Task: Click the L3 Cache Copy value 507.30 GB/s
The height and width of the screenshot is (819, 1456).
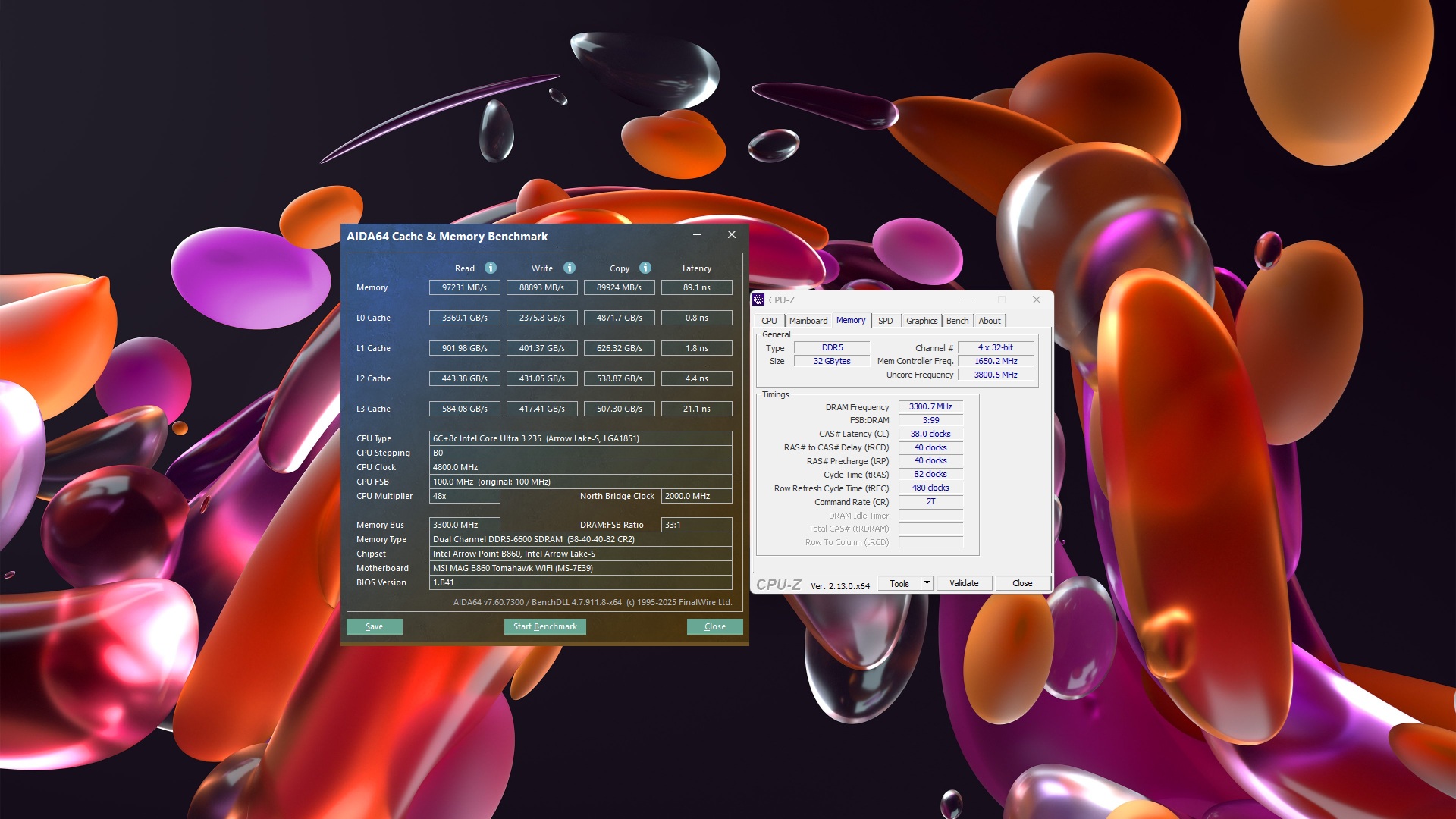Action: 620,409
